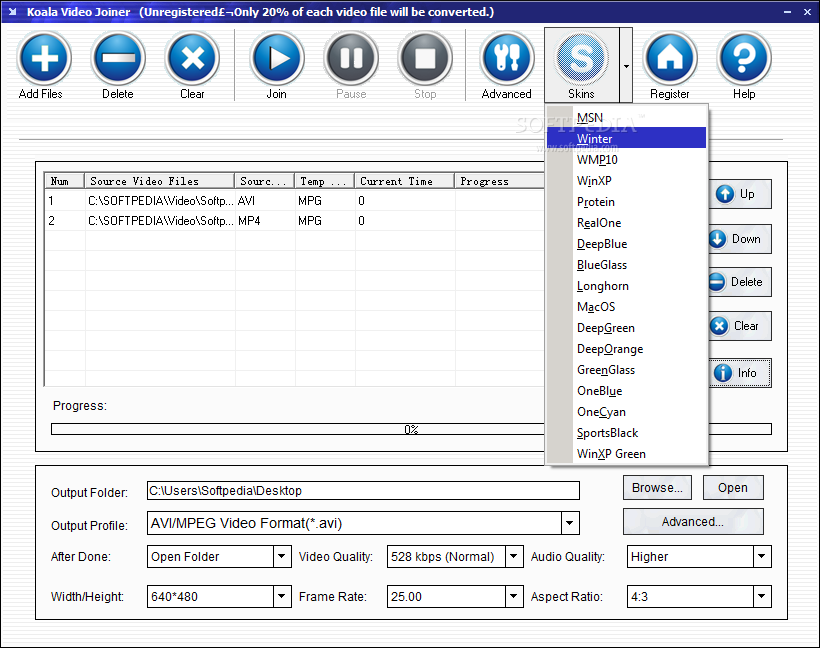Screen dimensions: 820x648
Task: Close the Koala Video Joiner window
Action: click(x=807, y=12)
